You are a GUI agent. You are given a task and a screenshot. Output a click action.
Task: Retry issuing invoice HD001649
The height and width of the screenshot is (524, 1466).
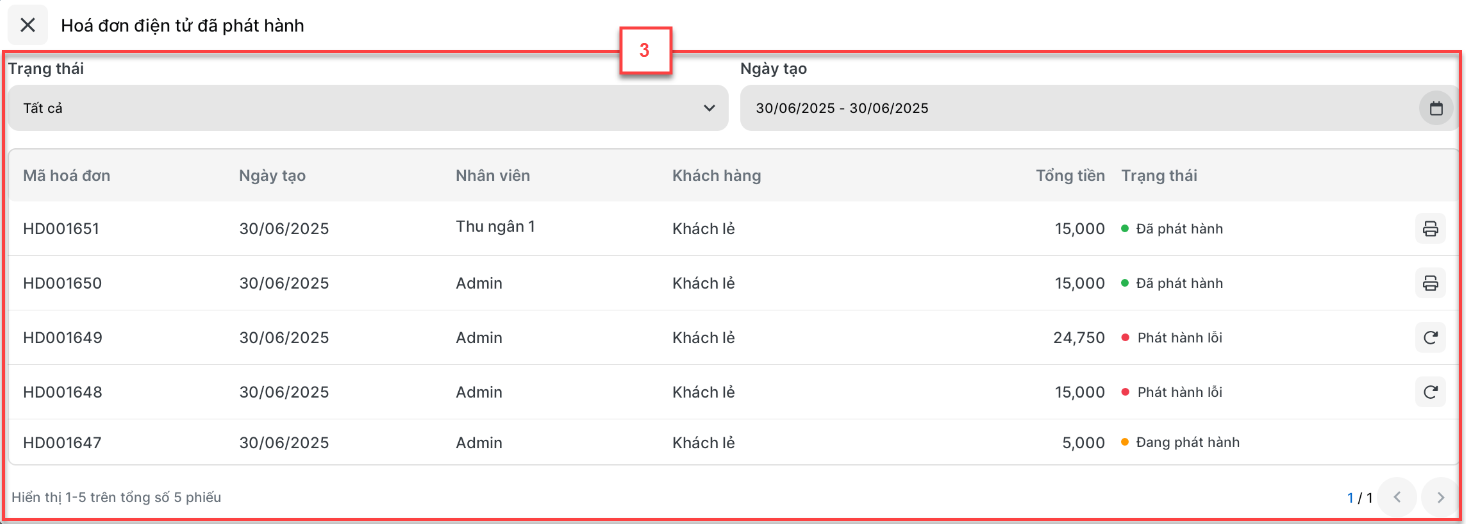(1431, 338)
